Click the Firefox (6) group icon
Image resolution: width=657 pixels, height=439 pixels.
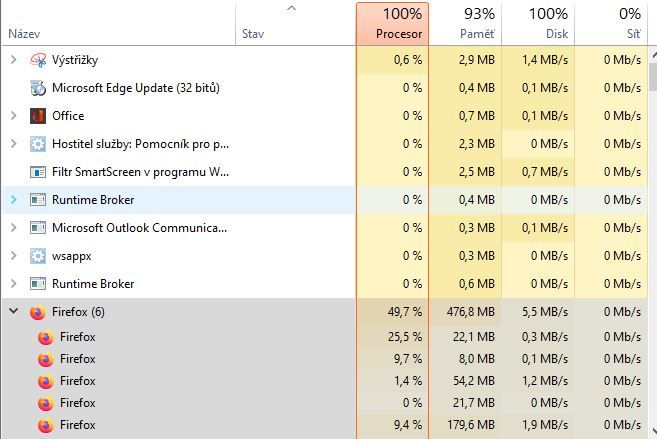(x=38, y=312)
